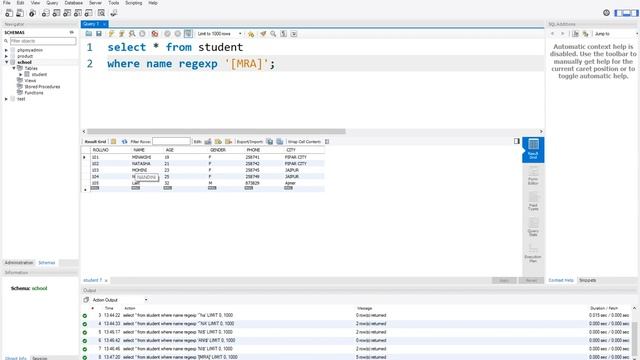
Task: Save the script with the disk icon
Action: click(x=99, y=34)
